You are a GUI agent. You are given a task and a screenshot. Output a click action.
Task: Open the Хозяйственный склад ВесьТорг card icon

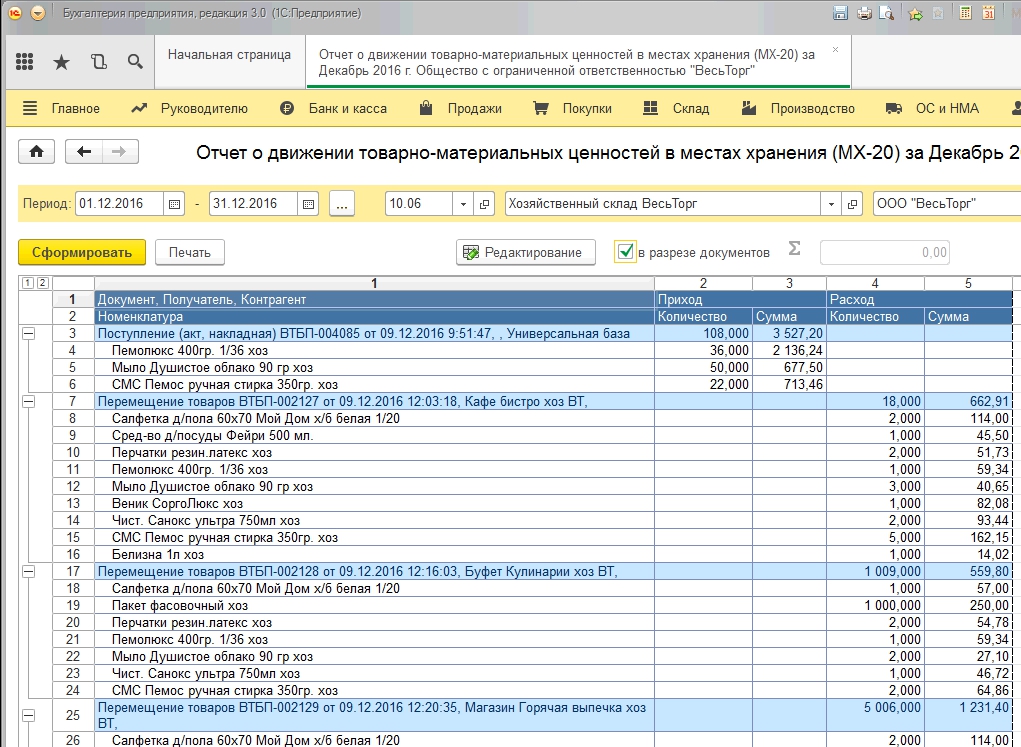coord(852,204)
